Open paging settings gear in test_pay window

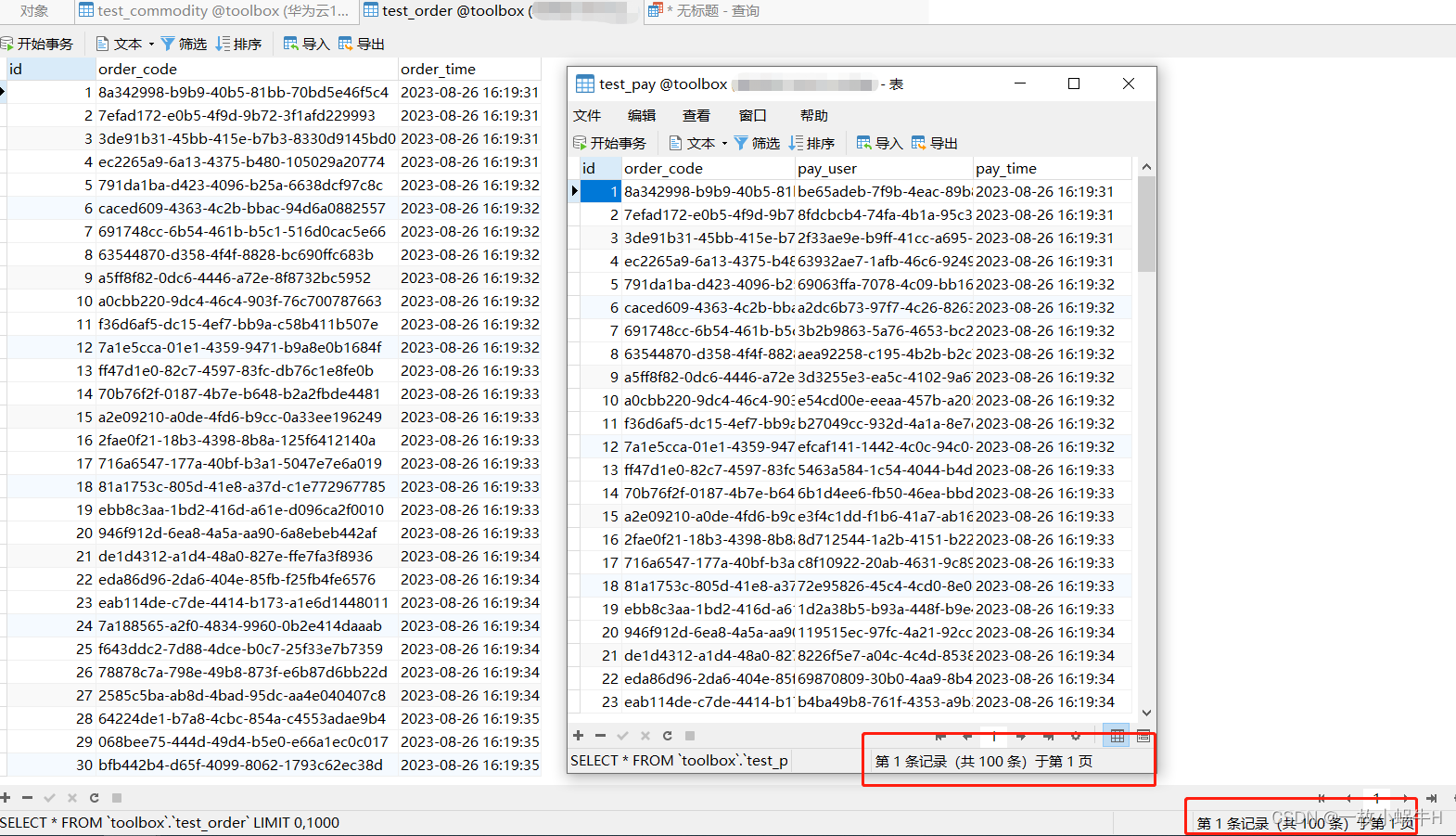tap(1076, 737)
